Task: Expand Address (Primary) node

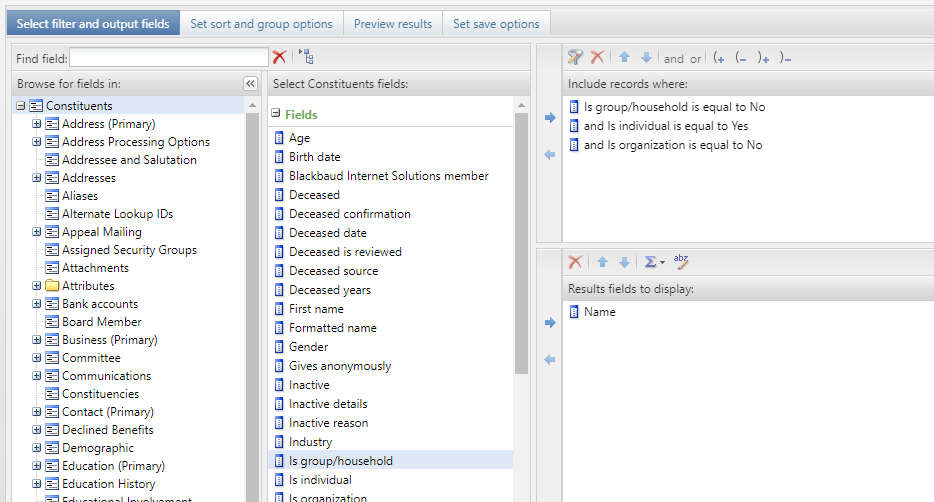Action: pyautogui.click(x=37, y=124)
